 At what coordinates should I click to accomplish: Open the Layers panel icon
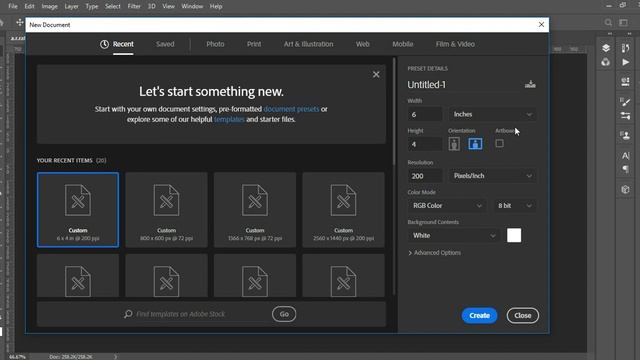click(606, 48)
